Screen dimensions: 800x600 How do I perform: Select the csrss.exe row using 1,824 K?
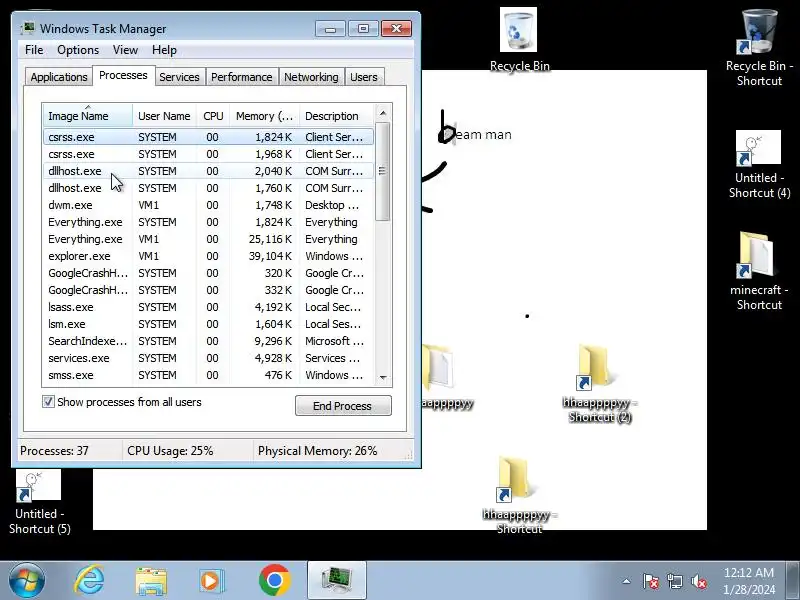coord(209,137)
